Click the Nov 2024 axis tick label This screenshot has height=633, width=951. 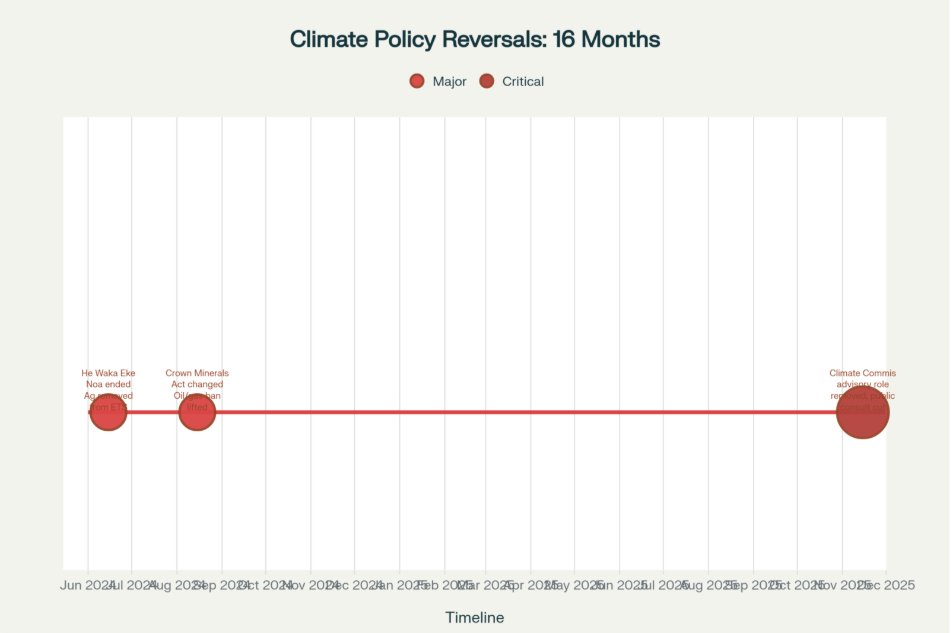[309, 584]
